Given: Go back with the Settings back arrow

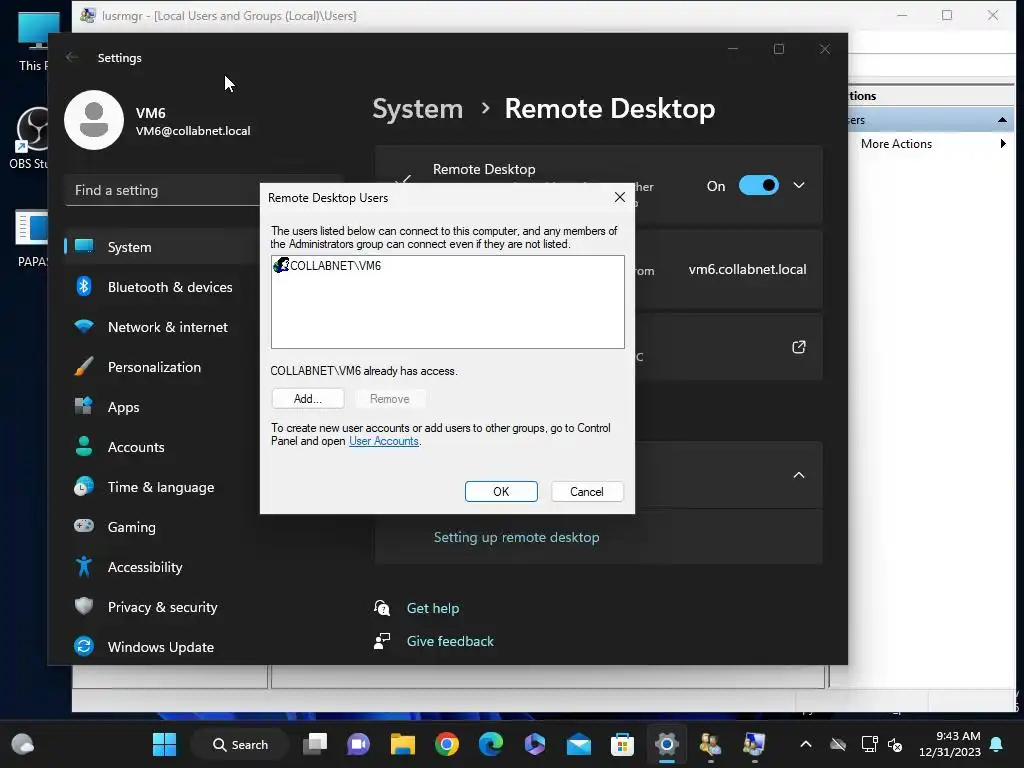Looking at the screenshot, I should (x=72, y=57).
